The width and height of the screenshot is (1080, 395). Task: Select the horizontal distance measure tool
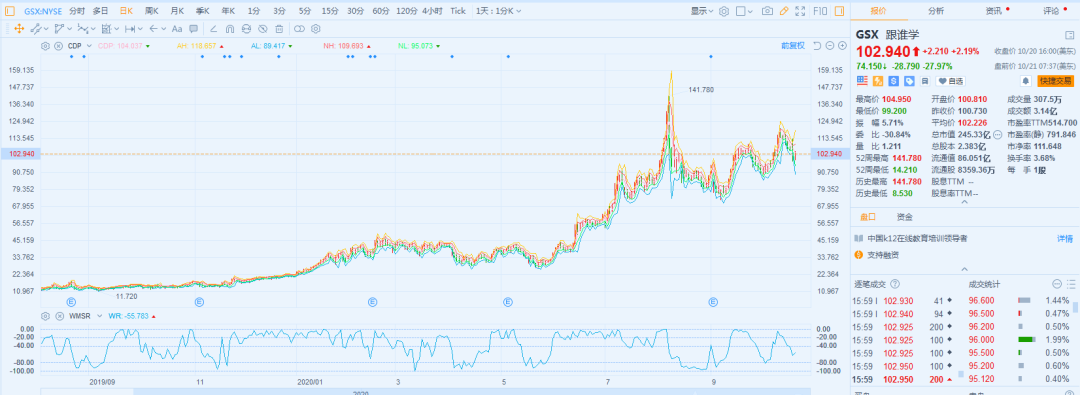click(x=129, y=29)
